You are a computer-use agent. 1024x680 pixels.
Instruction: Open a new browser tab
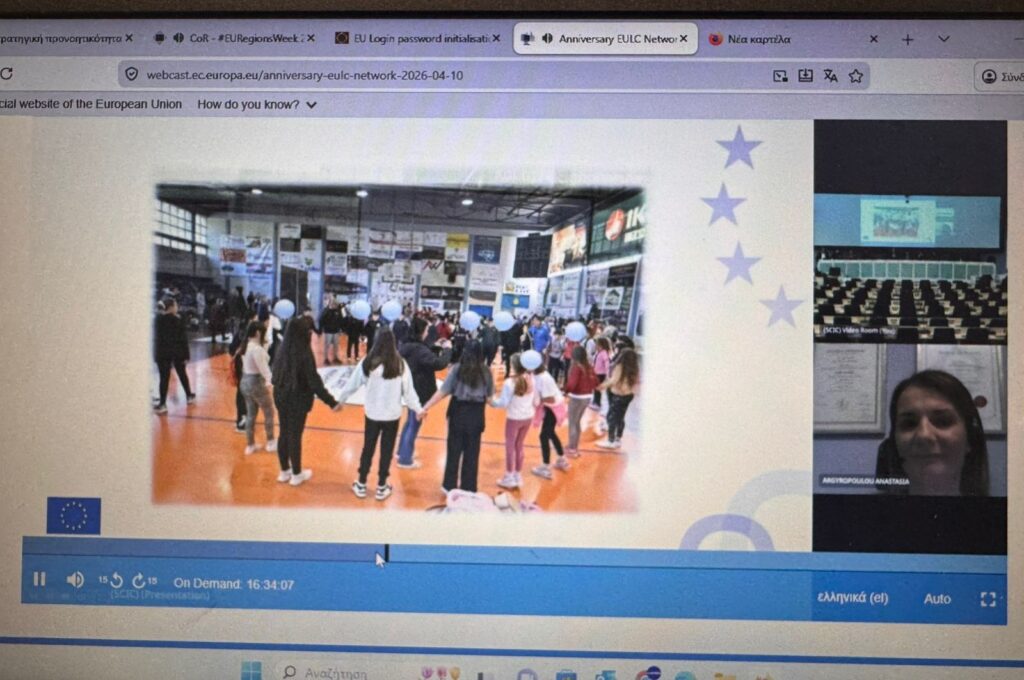click(907, 39)
